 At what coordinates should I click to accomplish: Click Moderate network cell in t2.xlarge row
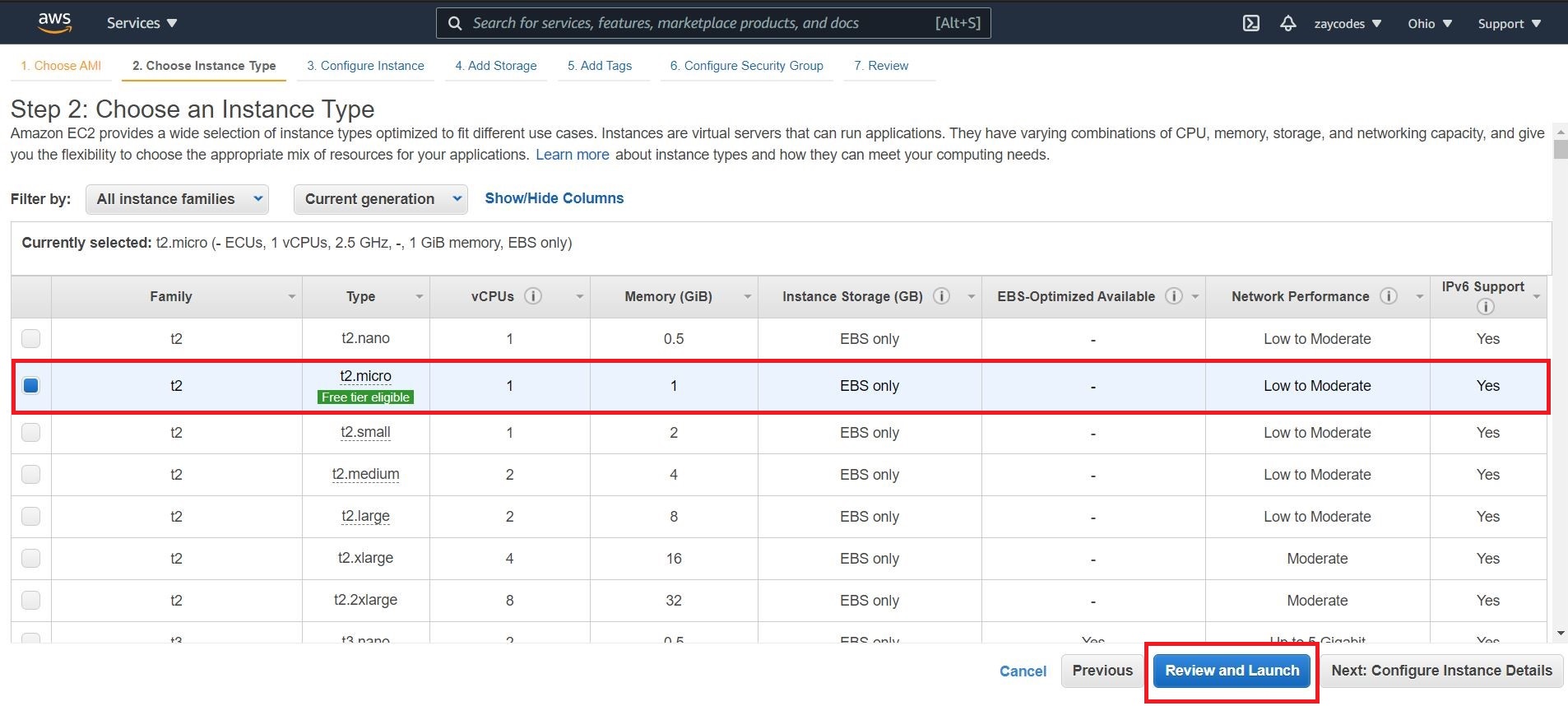(1317, 558)
